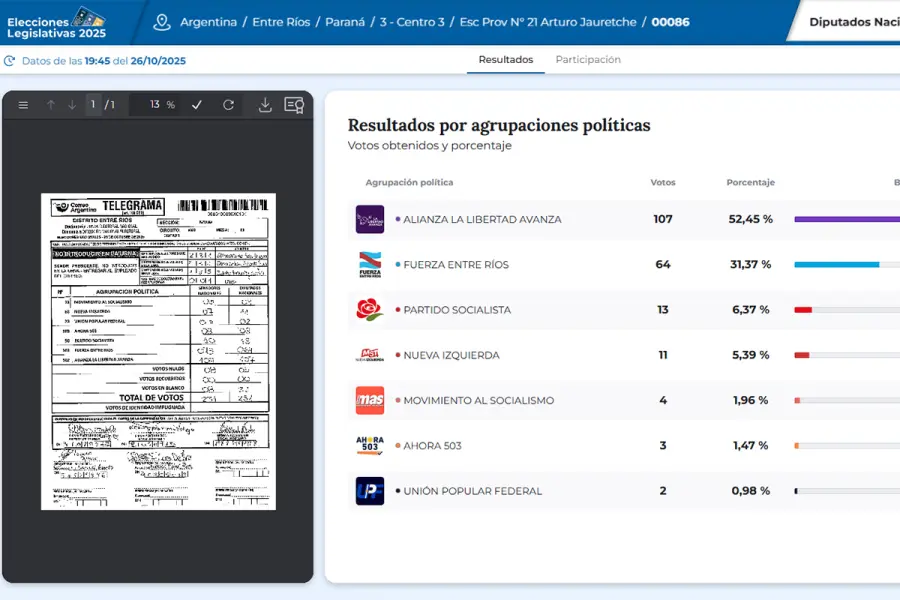The image size is (900, 600).
Task: Open the PDF viewer sidebar menu
Action: (23, 105)
